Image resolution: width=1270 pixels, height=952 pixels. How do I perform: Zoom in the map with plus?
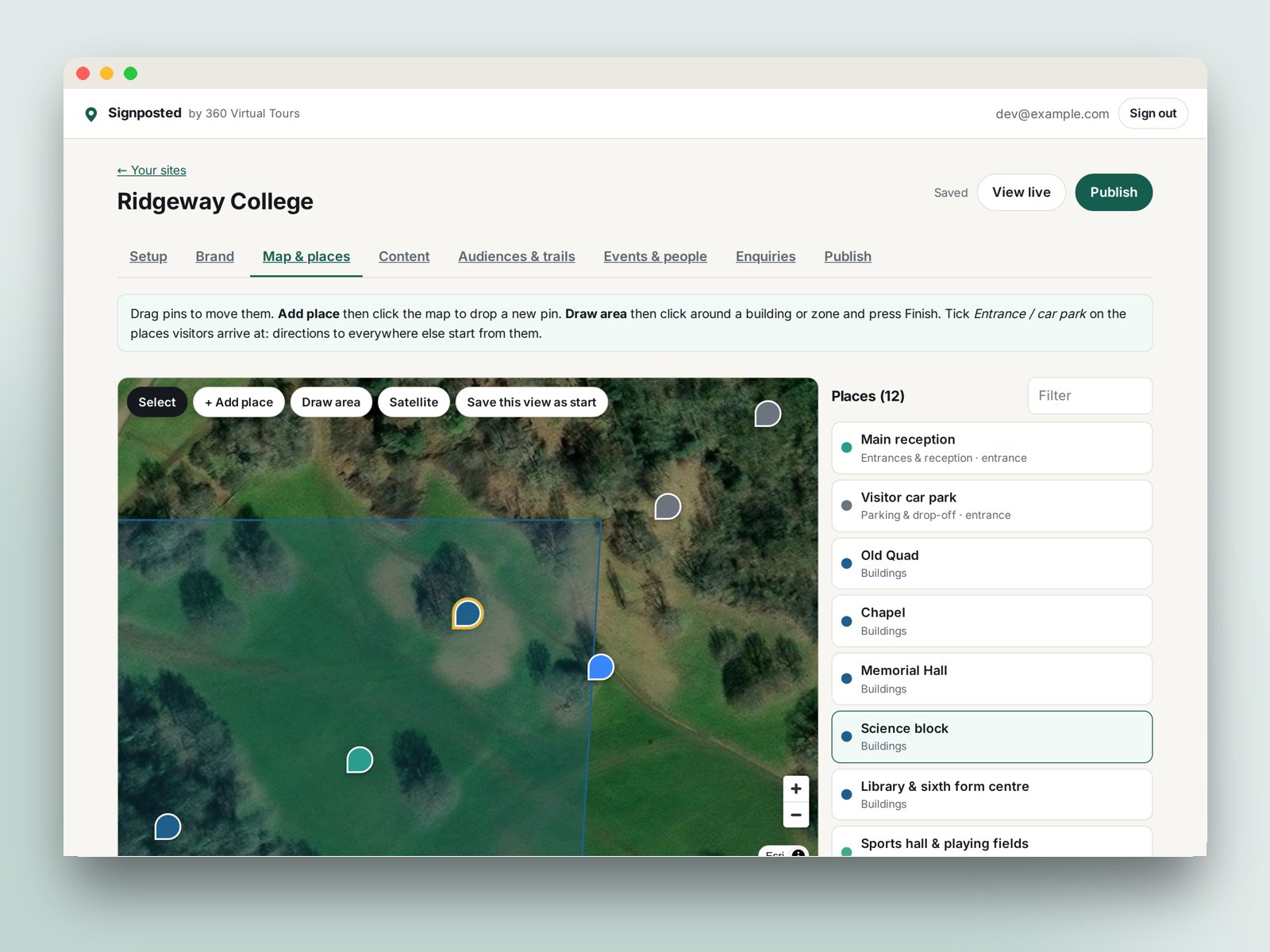coord(796,789)
